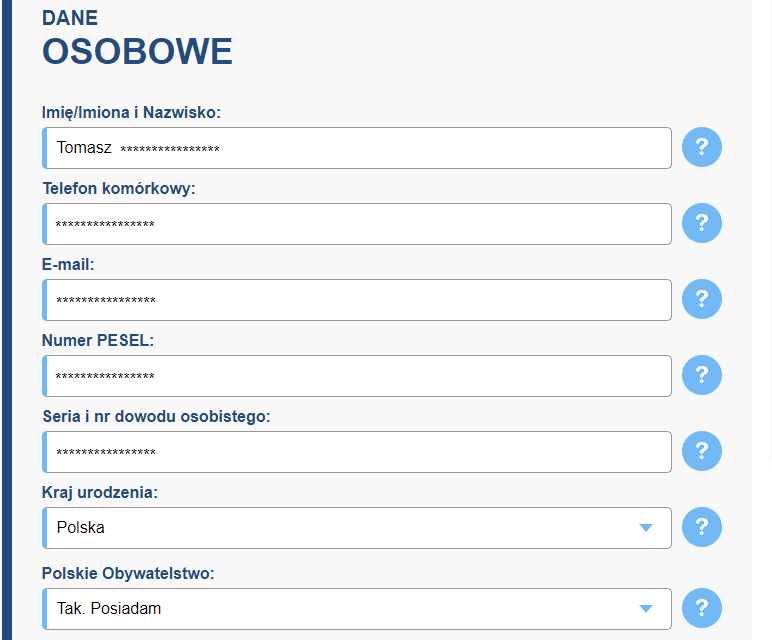This screenshot has height=640, width=772.
Task: Expand the Polskie Obywatelstwo dropdown arrow
Action: click(x=645, y=608)
